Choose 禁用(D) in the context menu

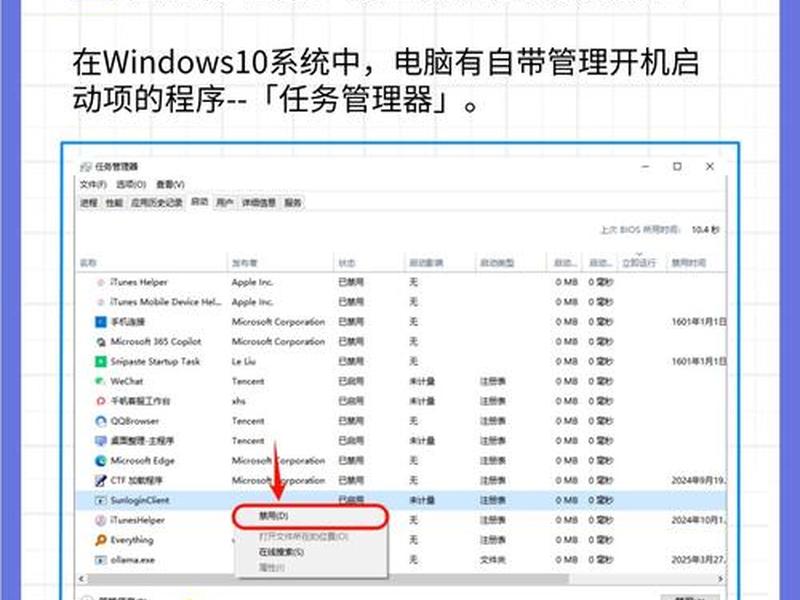click(310, 516)
